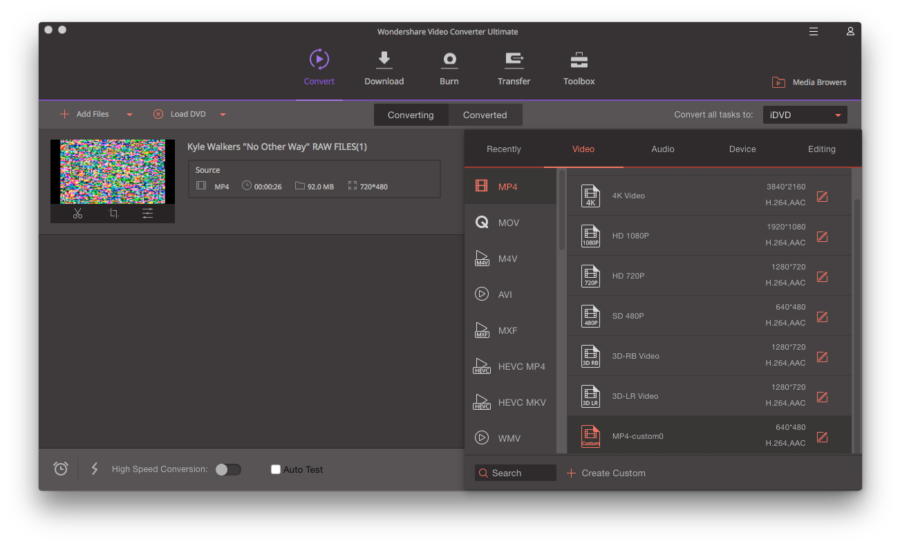Edit the 3D-RB Video preset

click(x=822, y=357)
